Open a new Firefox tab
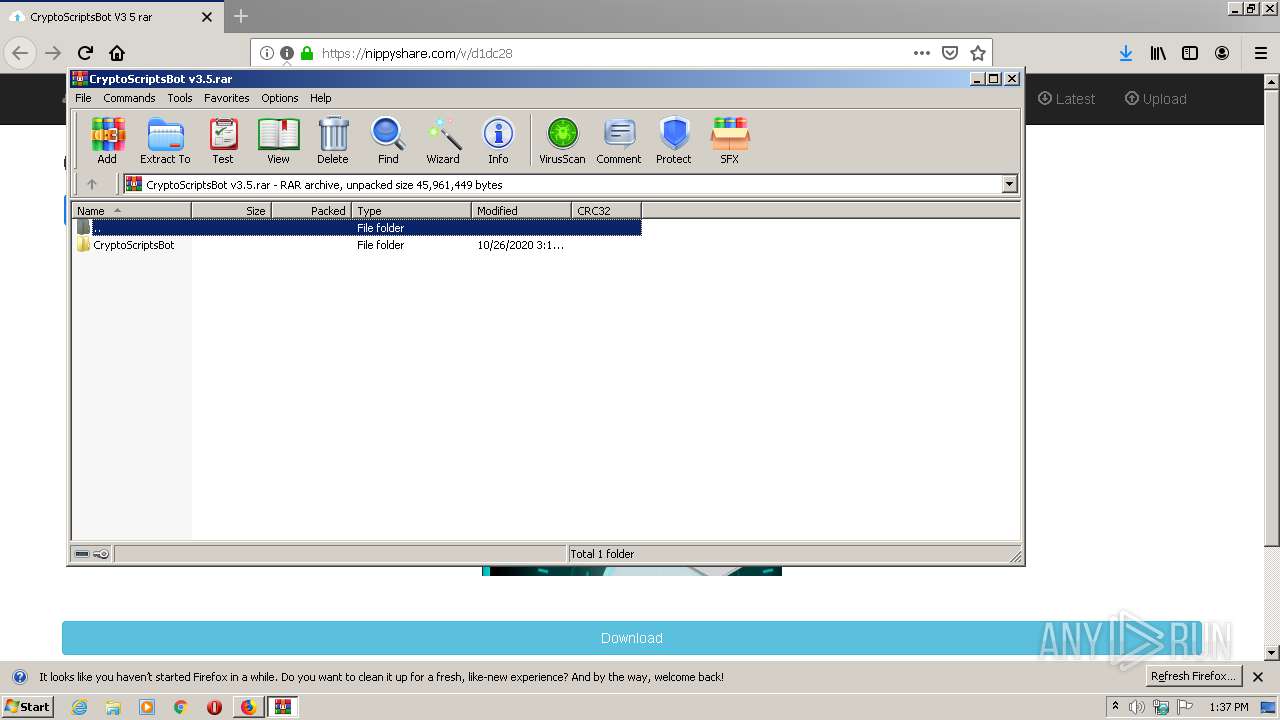This screenshot has height=720, width=1280. (x=241, y=16)
